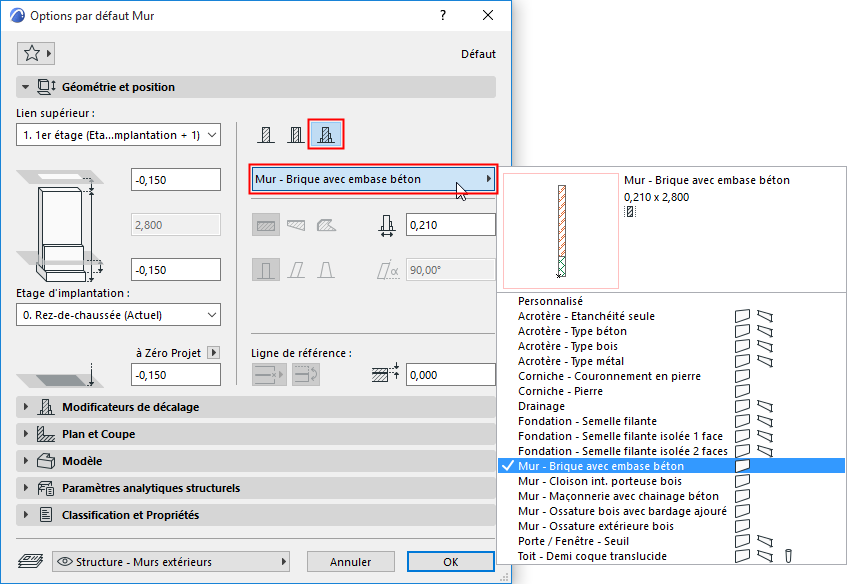Click the OK button
847x584 pixels.
[x=451, y=562]
